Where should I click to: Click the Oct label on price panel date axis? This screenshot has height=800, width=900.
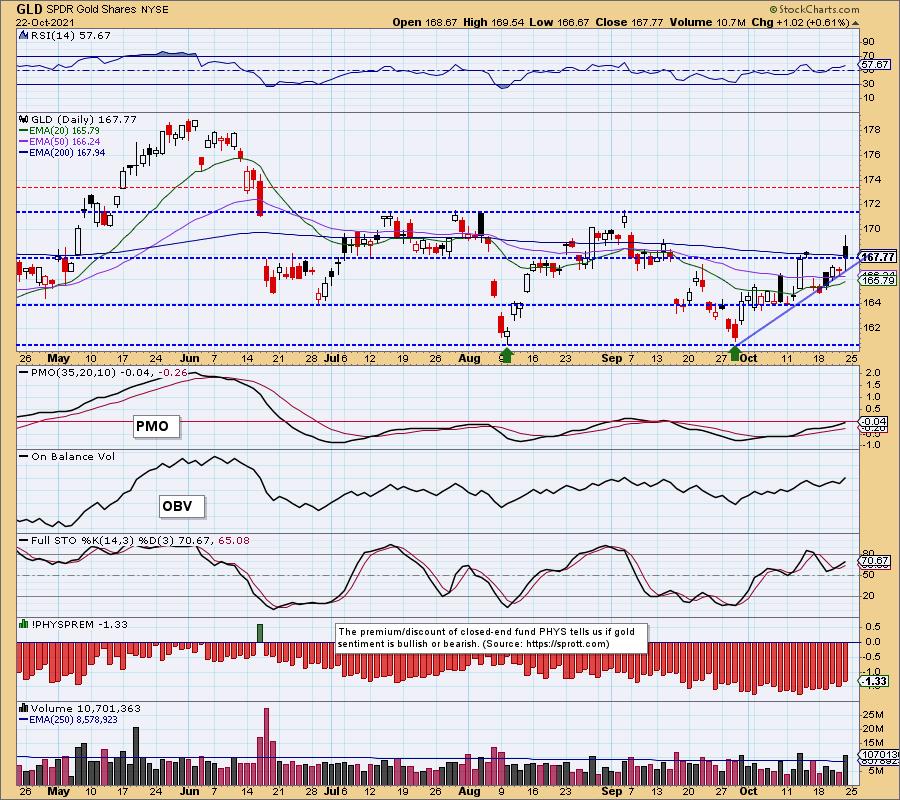pos(748,358)
